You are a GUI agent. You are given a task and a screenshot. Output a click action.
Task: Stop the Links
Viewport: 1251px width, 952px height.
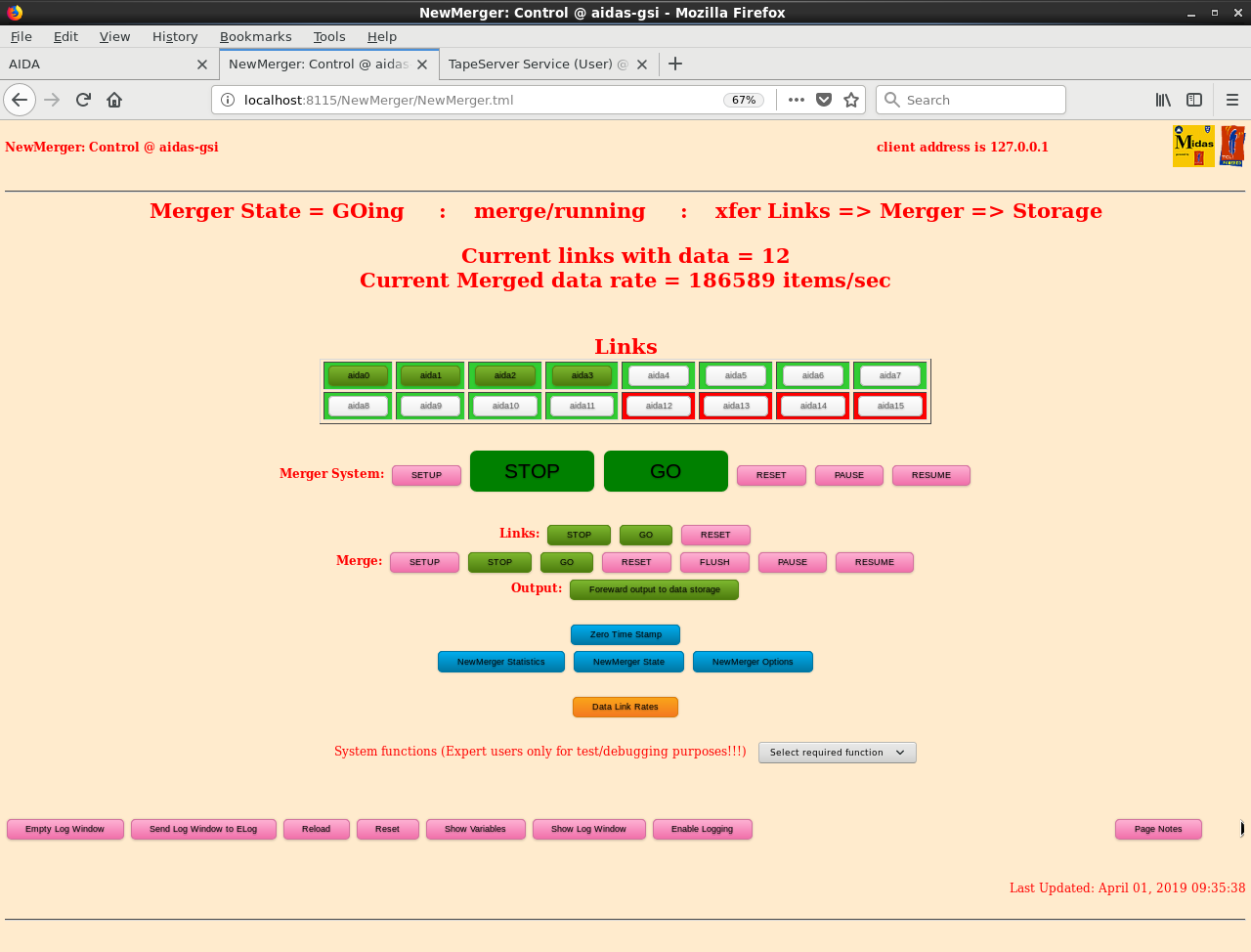(x=579, y=535)
